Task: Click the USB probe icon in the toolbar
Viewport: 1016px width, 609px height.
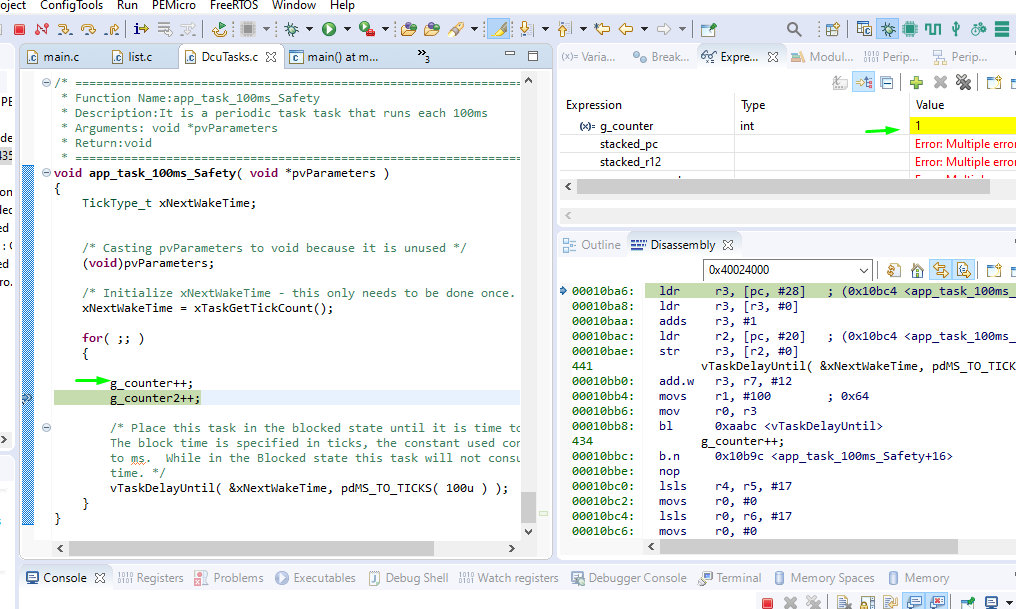Action: point(956,30)
